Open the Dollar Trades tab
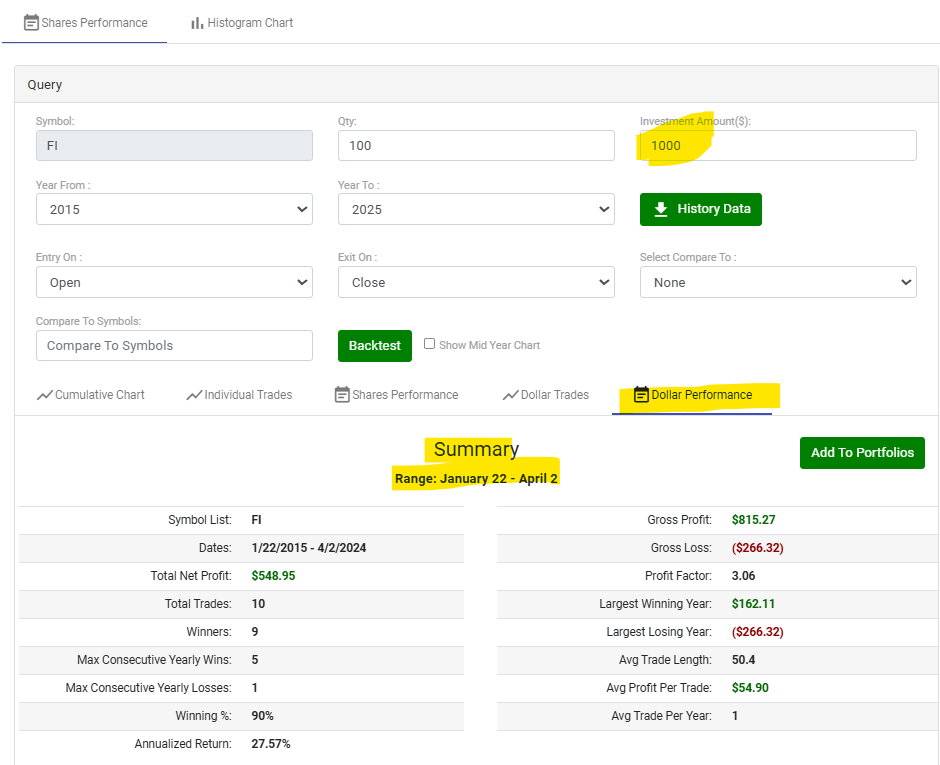This screenshot has width=940, height=765. pos(546,395)
